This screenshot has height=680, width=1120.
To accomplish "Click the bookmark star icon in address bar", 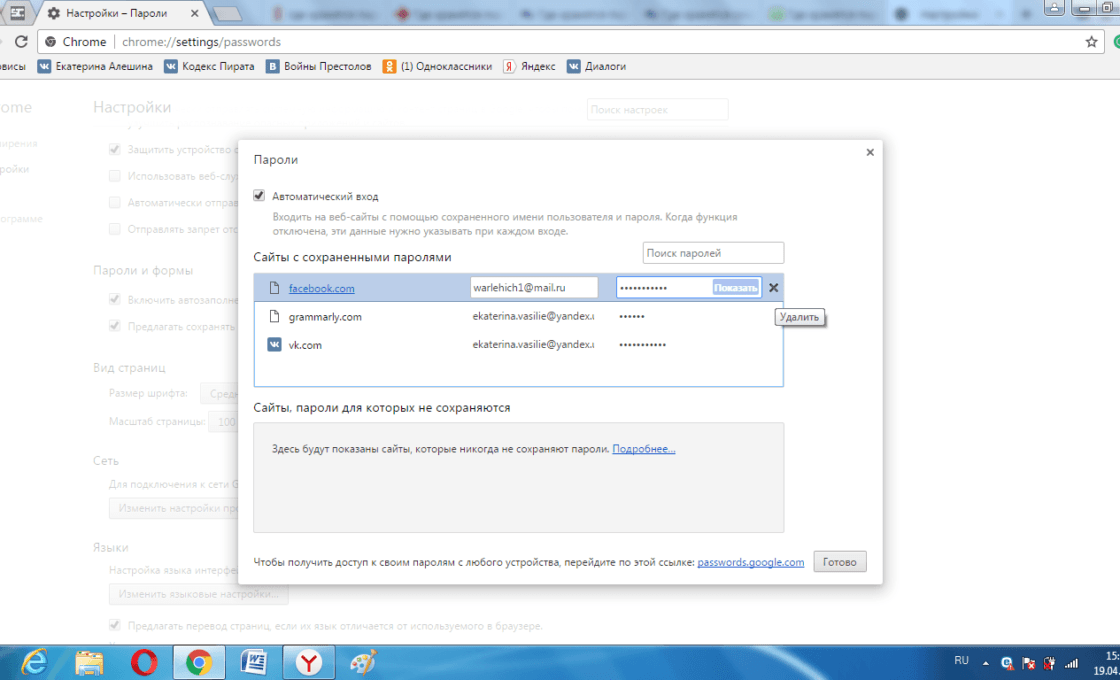I will [1091, 42].
